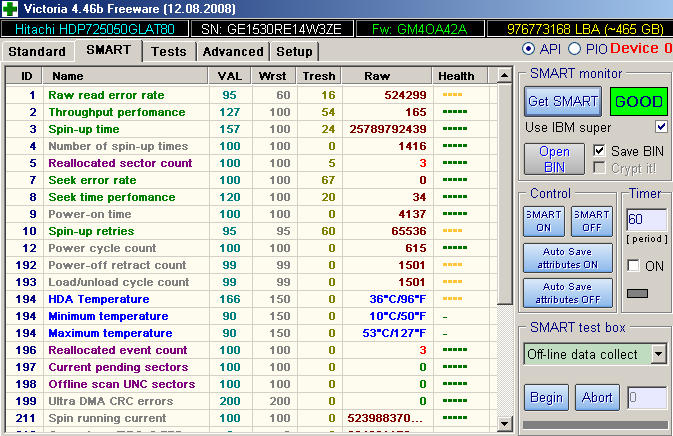
Task: Open the Off-line data collect dropdown
Action: pos(658,353)
